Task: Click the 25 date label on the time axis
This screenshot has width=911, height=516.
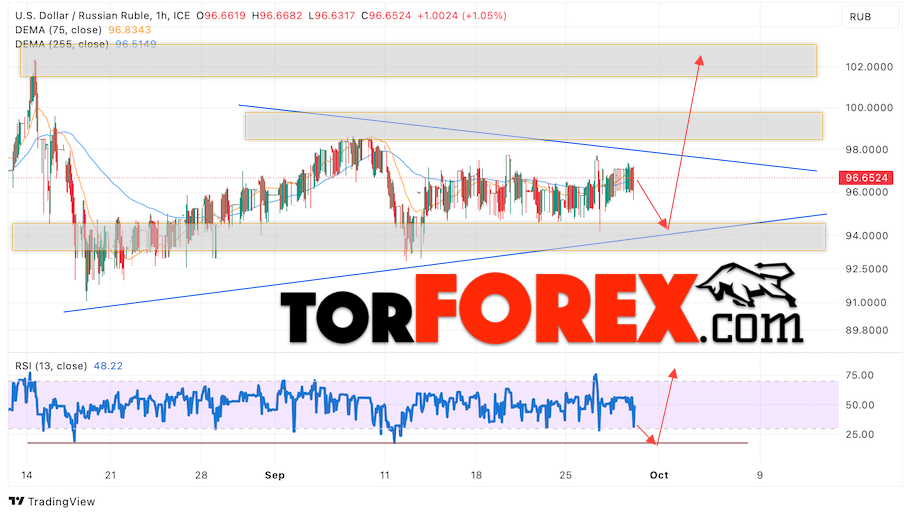Action: pos(565,475)
